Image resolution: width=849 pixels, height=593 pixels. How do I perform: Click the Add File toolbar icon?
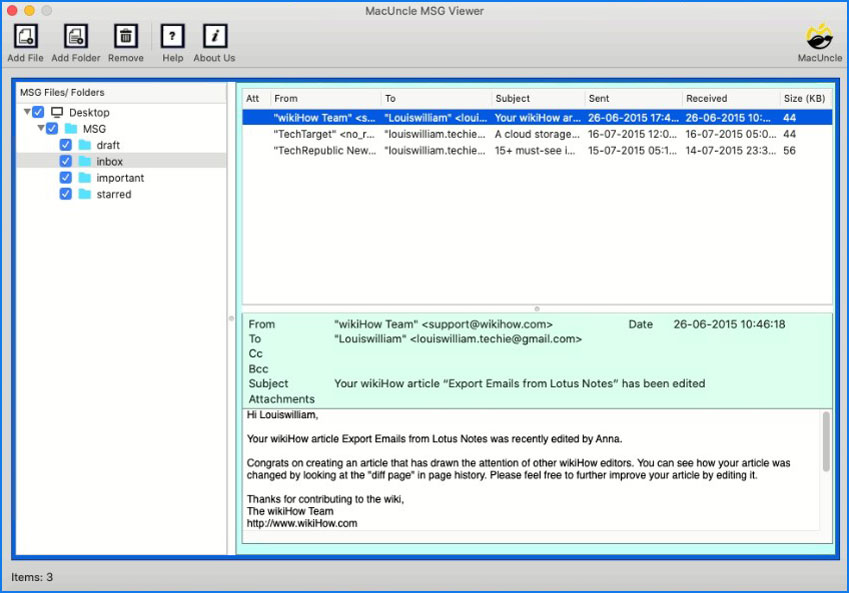[x=25, y=36]
